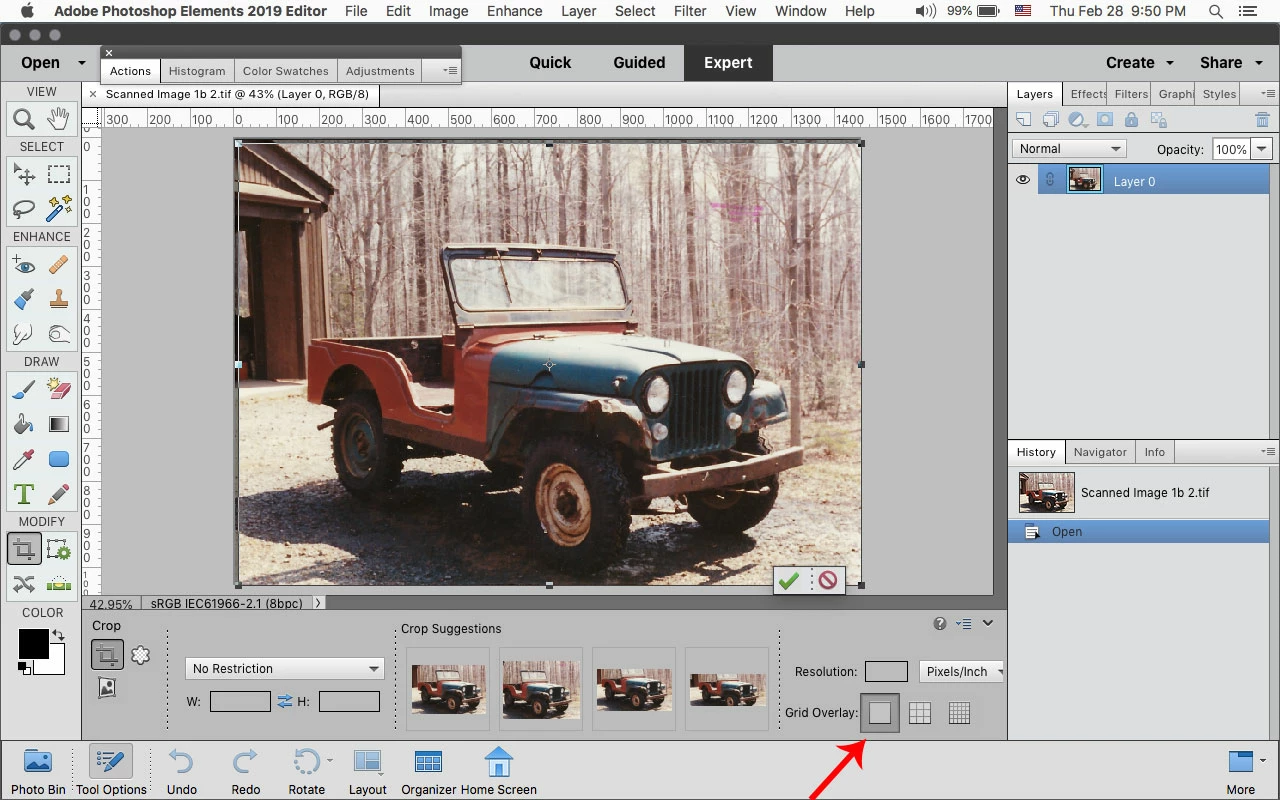Commit crop with green checkmark
This screenshot has width=1280, height=800.
tap(789, 580)
